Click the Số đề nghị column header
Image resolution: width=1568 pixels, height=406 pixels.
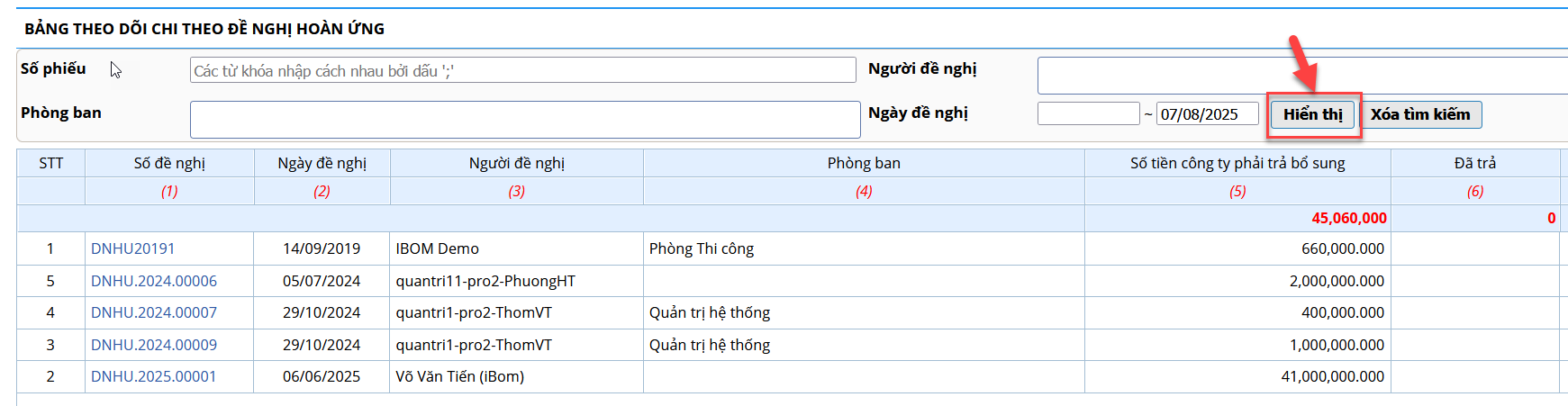pyautogui.click(x=169, y=163)
